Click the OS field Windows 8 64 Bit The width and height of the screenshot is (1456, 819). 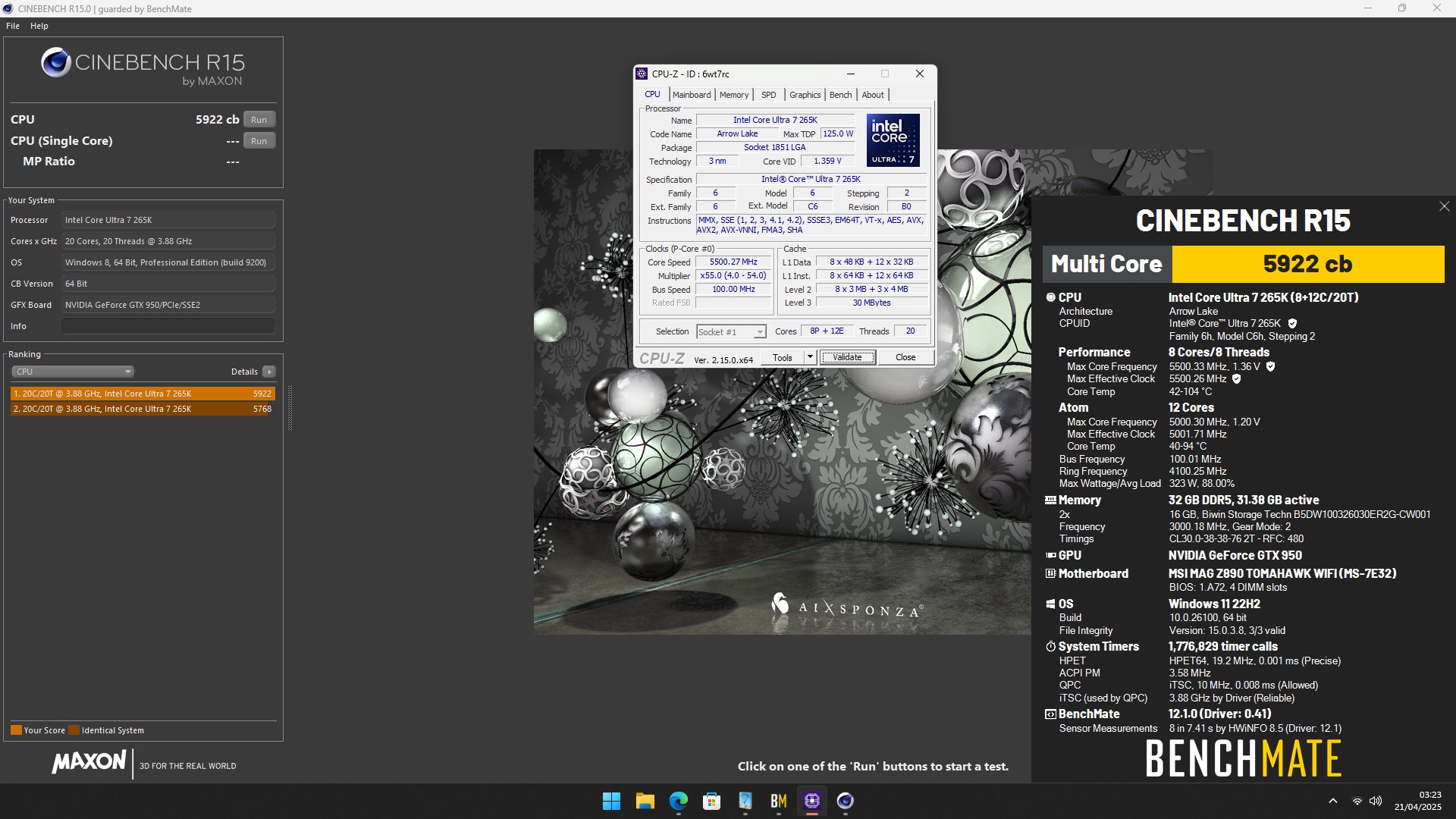168,262
